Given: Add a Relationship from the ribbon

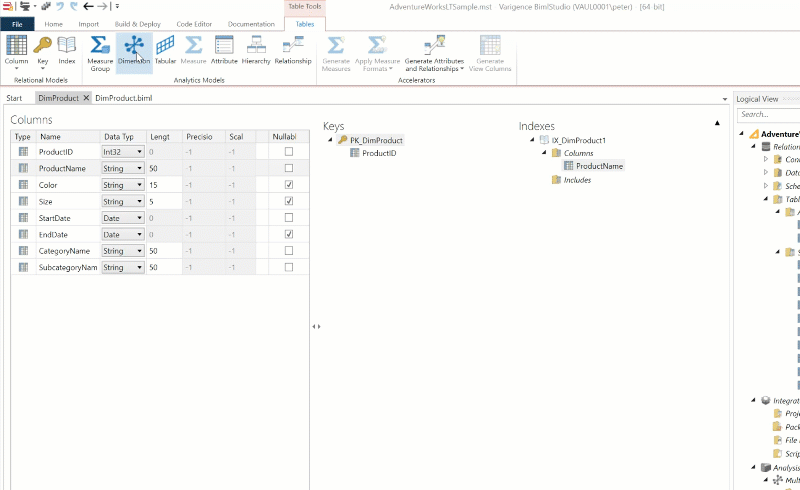Looking at the screenshot, I should click(293, 51).
